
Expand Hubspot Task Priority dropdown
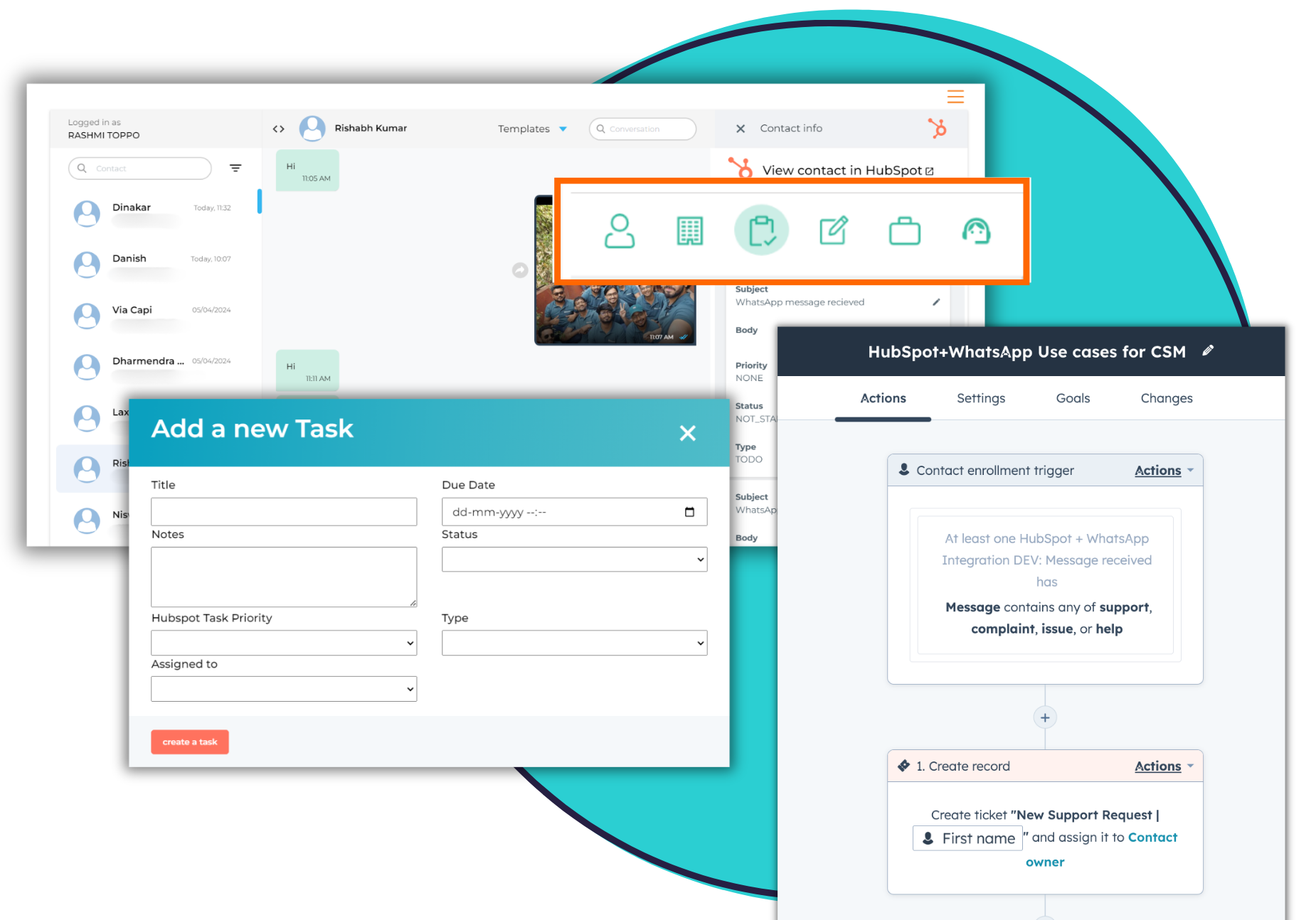coord(283,643)
